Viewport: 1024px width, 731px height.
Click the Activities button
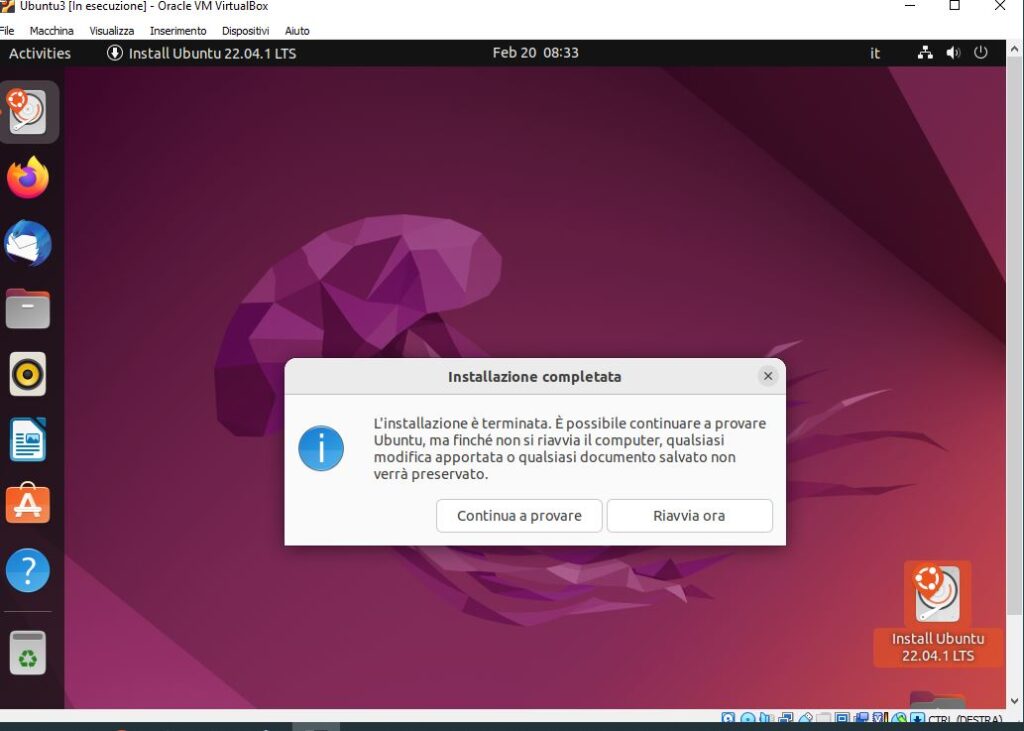point(40,53)
